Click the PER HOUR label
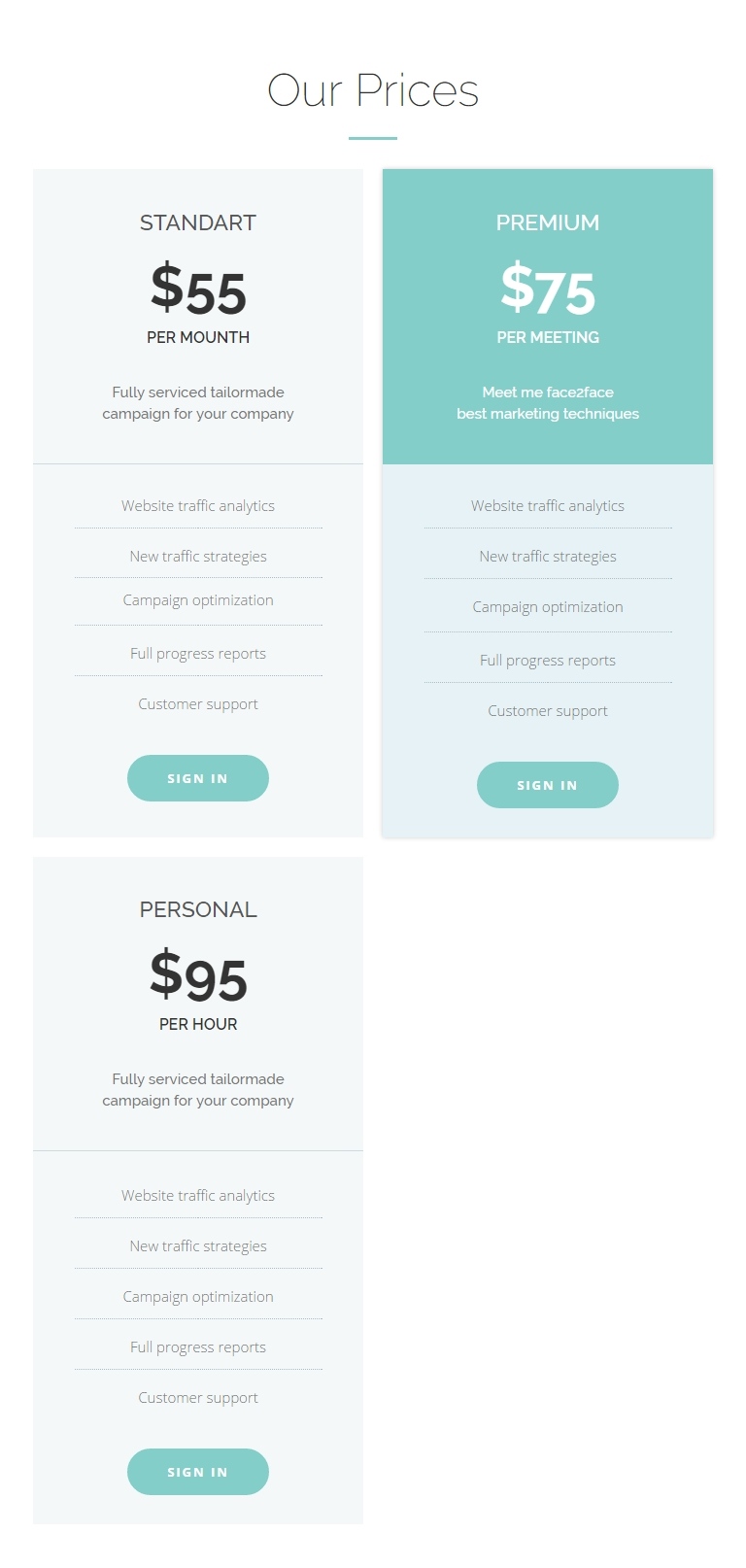This screenshot has width=746, height=1568. [198, 1024]
